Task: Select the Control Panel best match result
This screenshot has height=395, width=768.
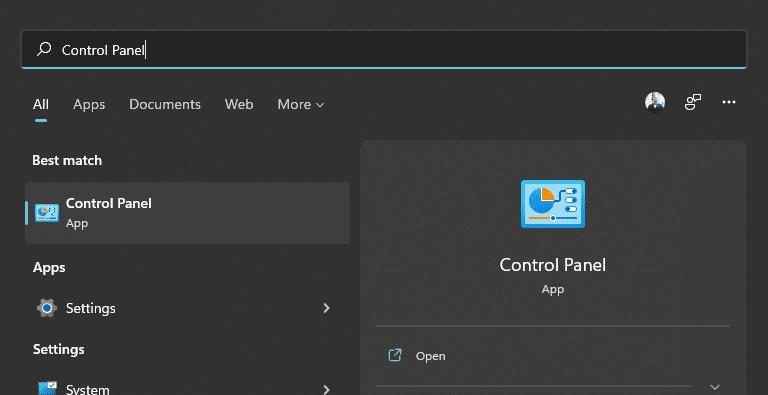Action: click(188, 213)
